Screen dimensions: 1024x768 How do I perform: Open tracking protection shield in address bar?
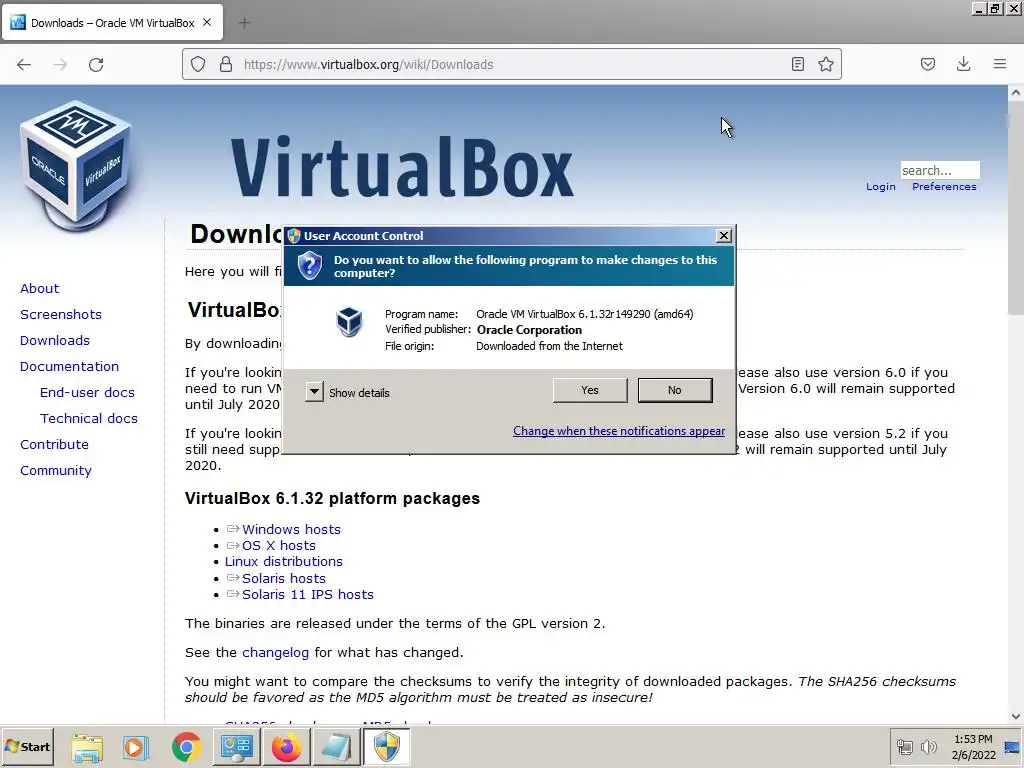pyautogui.click(x=198, y=64)
